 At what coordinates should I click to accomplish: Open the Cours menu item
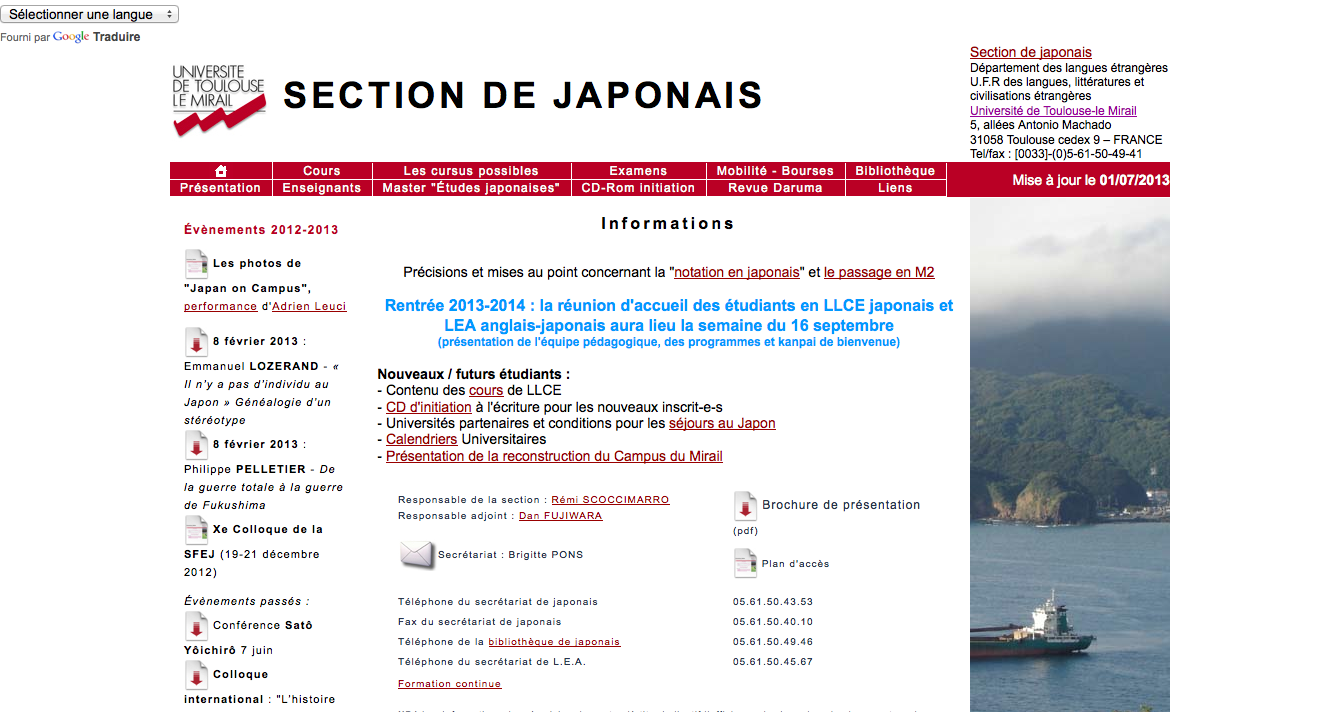(x=322, y=171)
